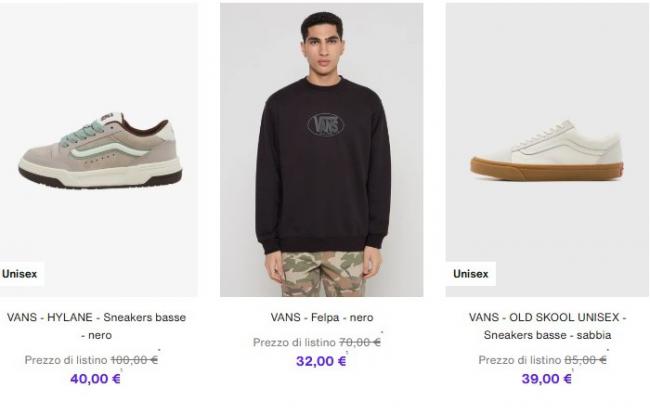Open VANS - HYLANE - Sneakers basse title link
Screen dimensions: 650x414
point(96,326)
